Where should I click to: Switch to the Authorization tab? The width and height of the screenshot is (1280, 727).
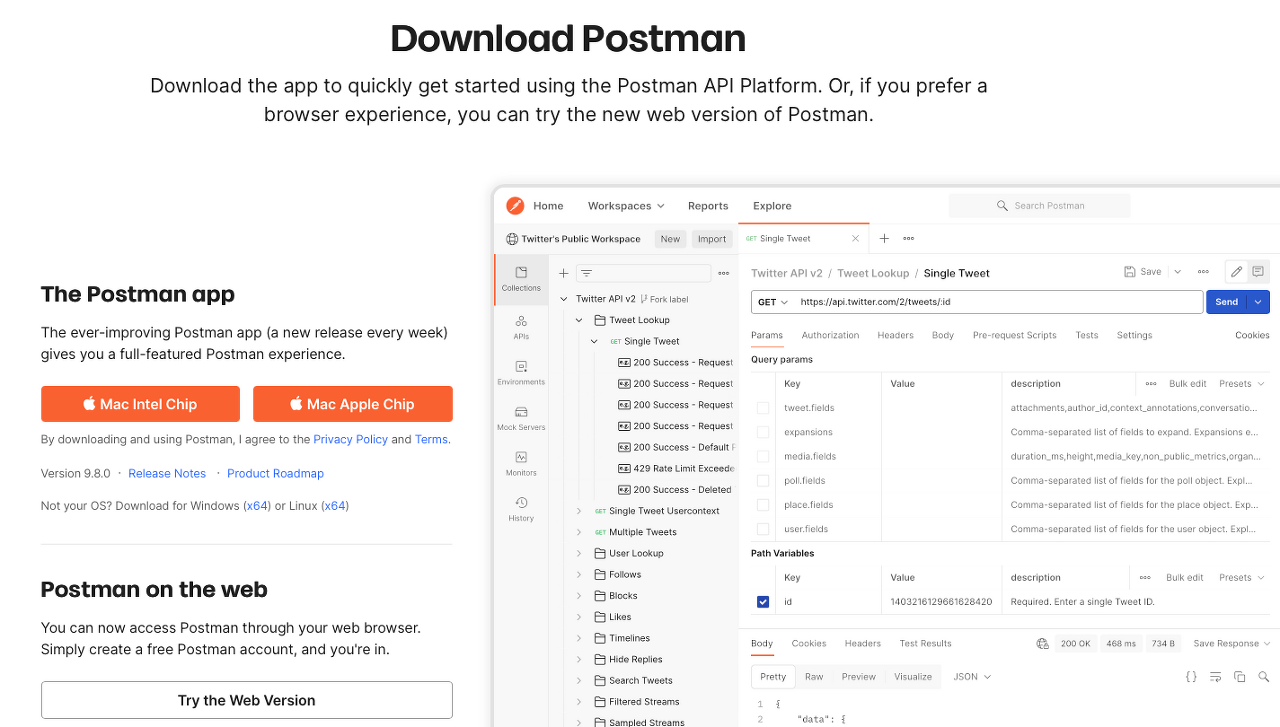(830, 336)
